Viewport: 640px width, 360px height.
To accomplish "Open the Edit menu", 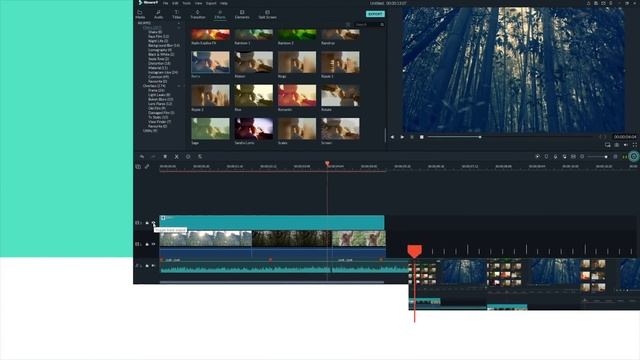I will 175,3.
